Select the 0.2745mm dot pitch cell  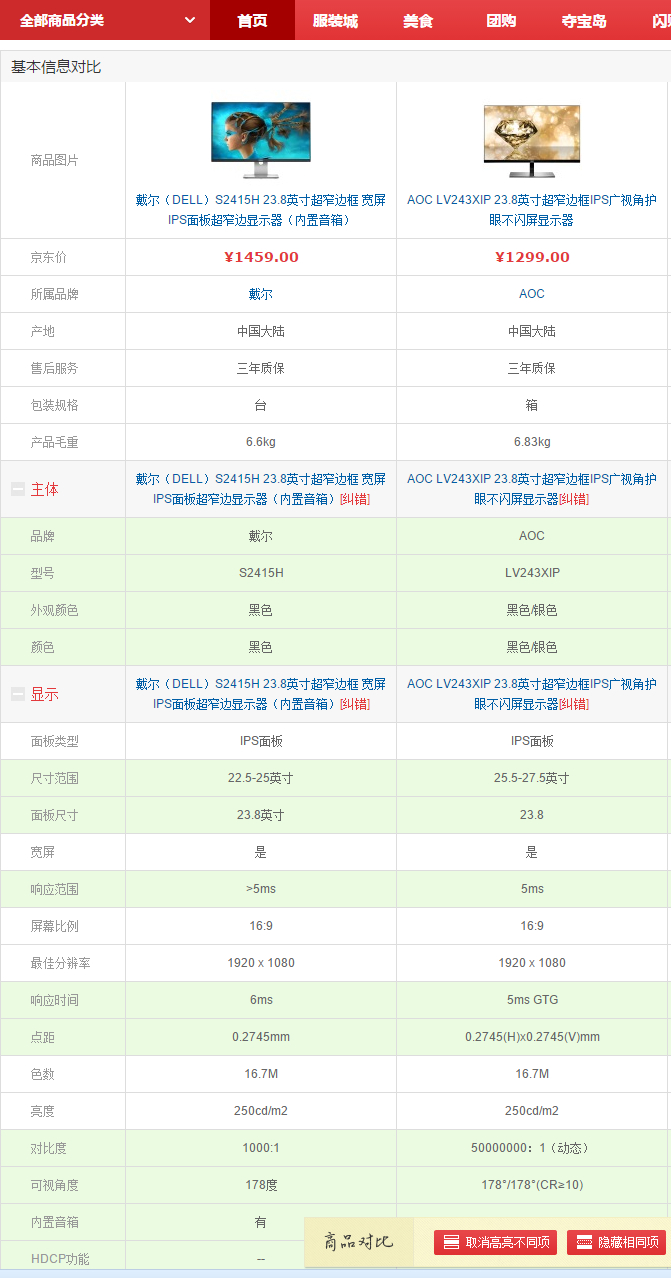point(260,1037)
